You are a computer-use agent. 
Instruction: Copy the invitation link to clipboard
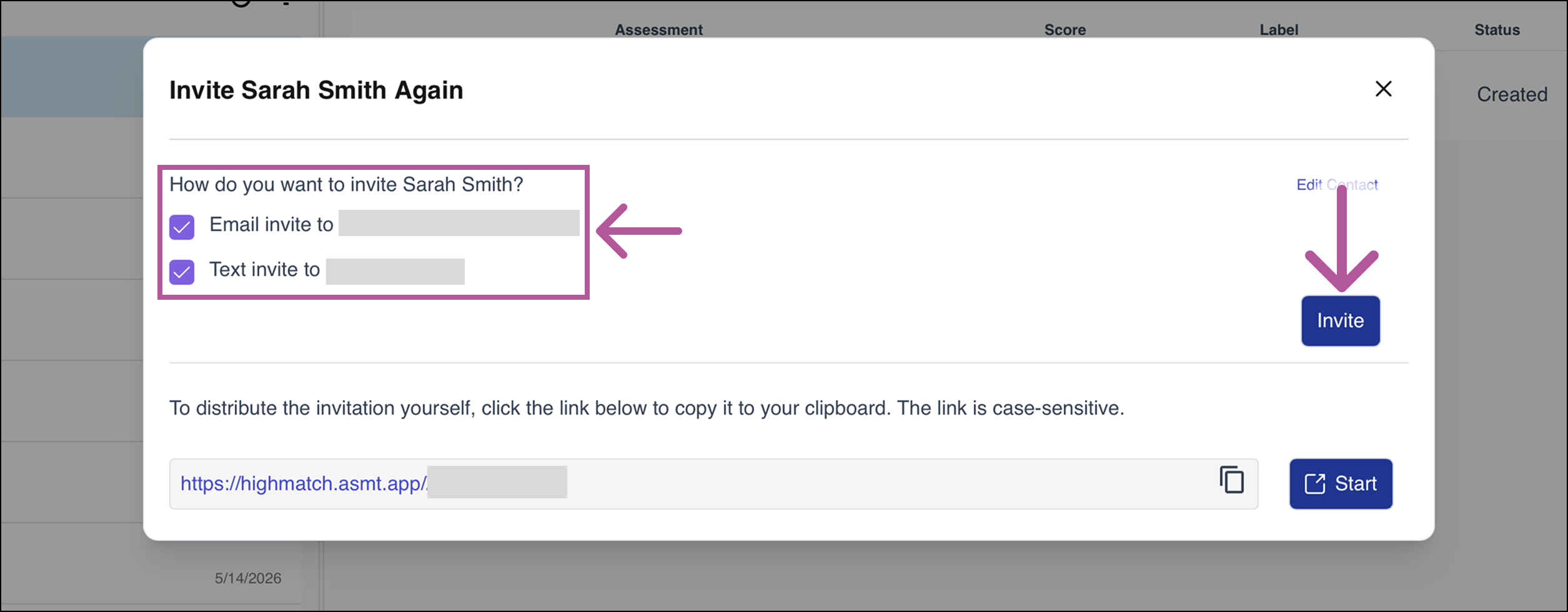click(1231, 480)
